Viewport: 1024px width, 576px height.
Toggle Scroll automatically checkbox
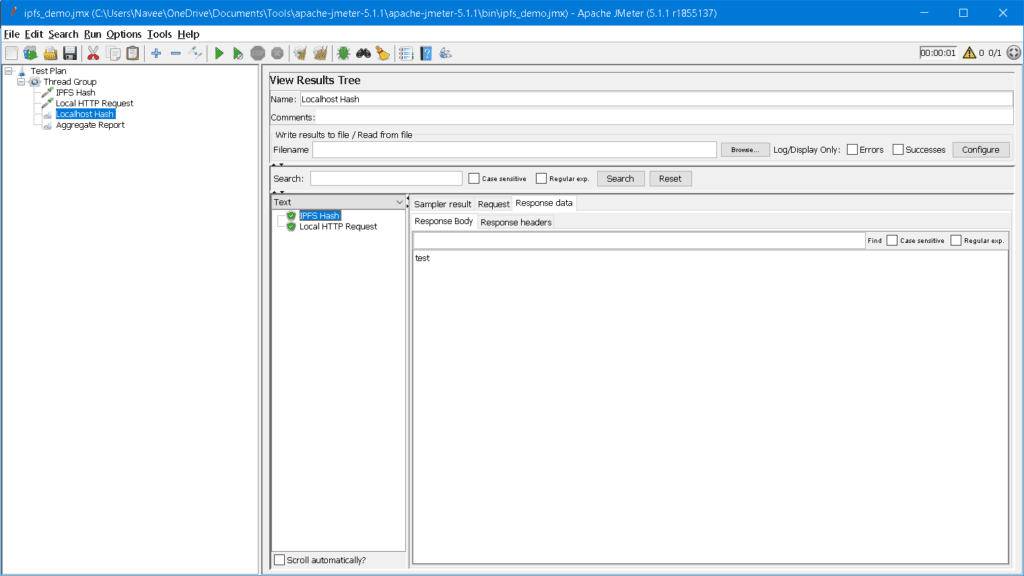tap(280, 560)
